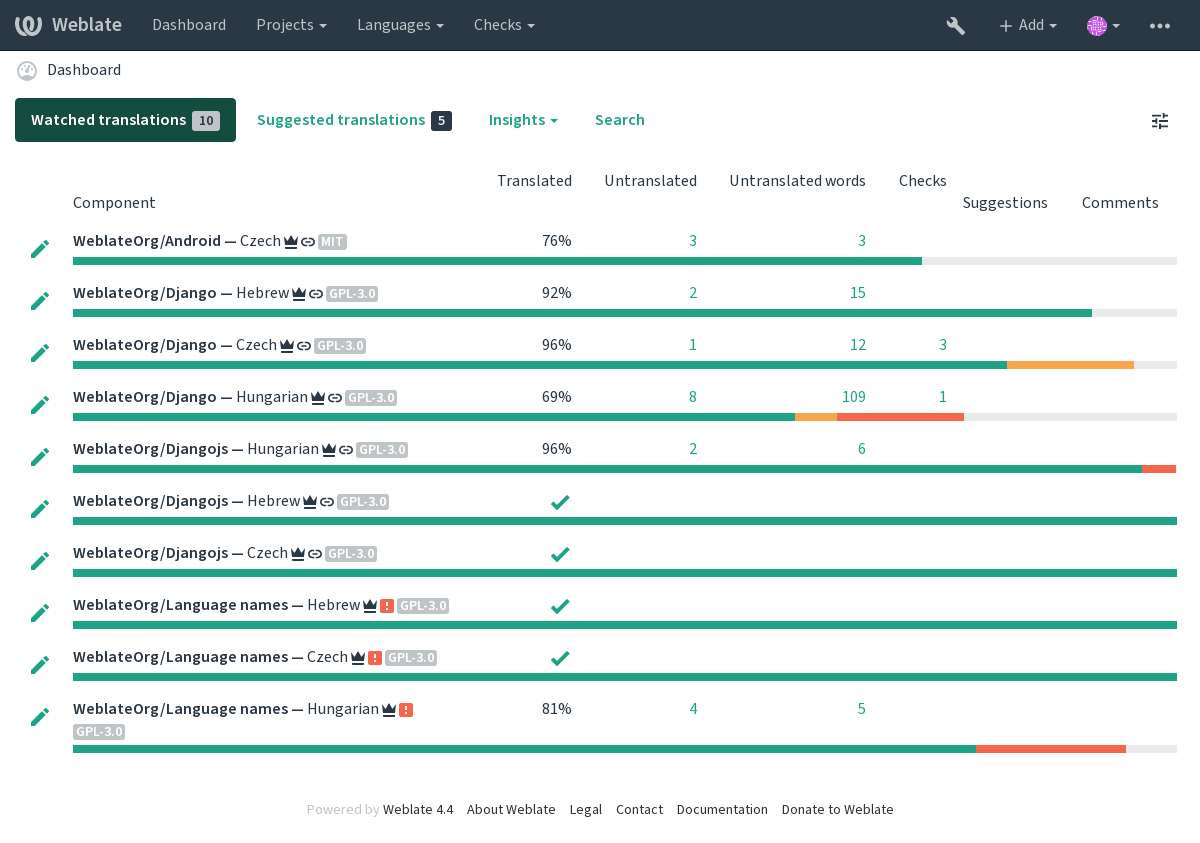Viewport: 1200px width, 843px height.
Task: Expand the Languages dropdown menu
Action: (400, 25)
